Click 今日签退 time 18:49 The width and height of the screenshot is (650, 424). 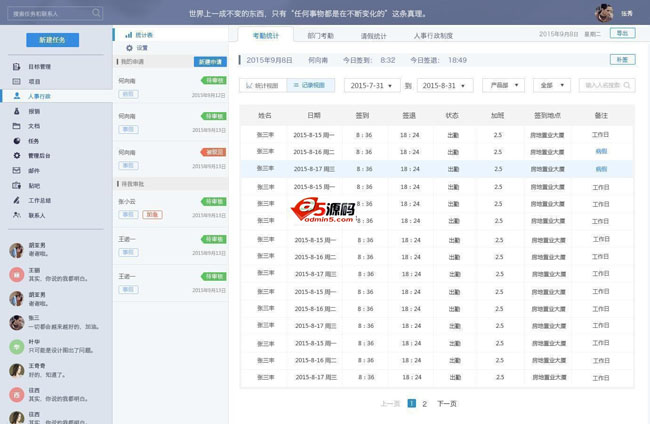coord(457,60)
